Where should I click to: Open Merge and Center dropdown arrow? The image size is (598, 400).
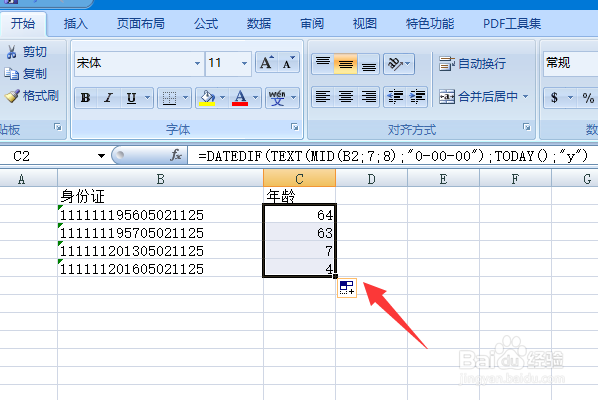click(x=526, y=97)
